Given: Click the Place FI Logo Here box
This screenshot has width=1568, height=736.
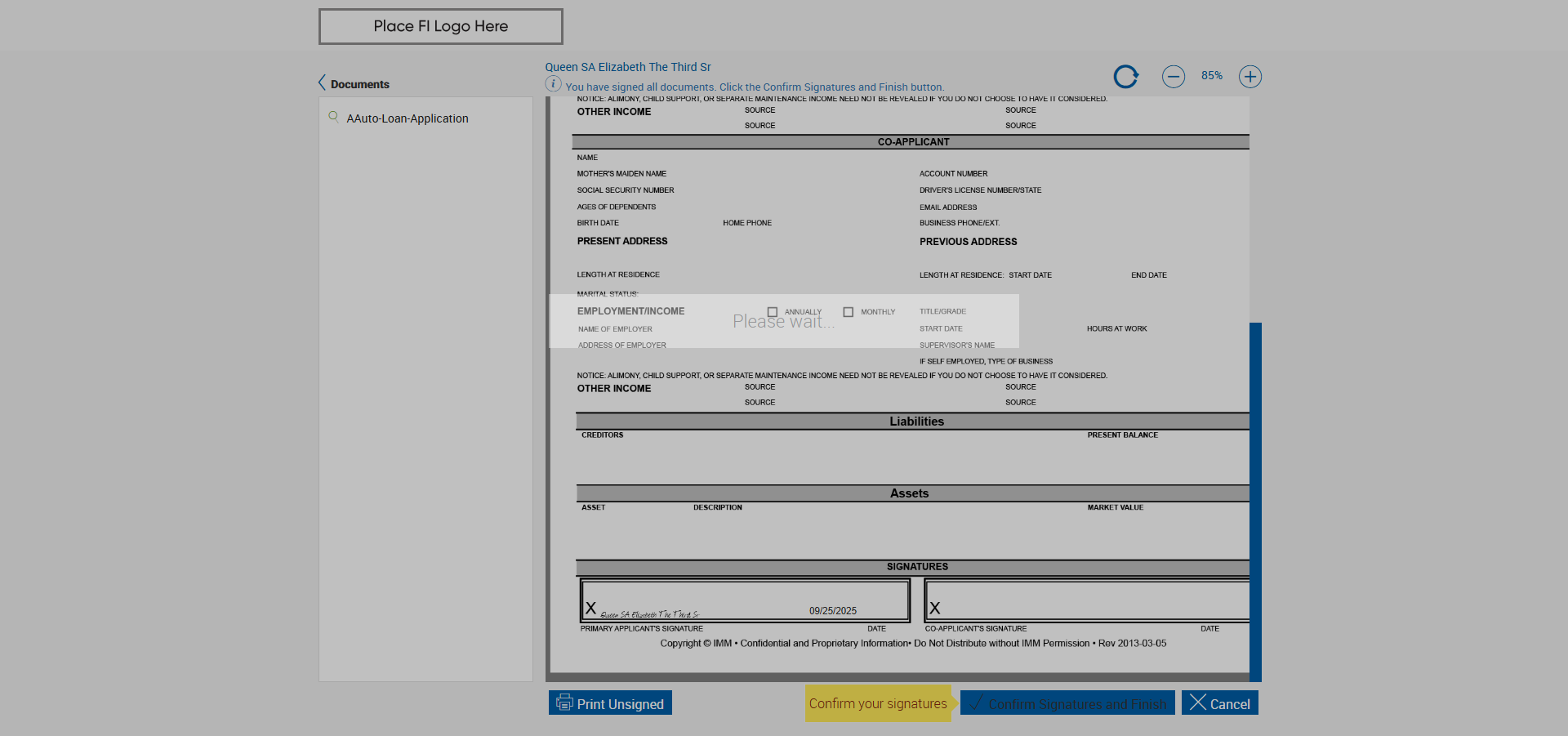Looking at the screenshot, I should (x=441, y=26).
